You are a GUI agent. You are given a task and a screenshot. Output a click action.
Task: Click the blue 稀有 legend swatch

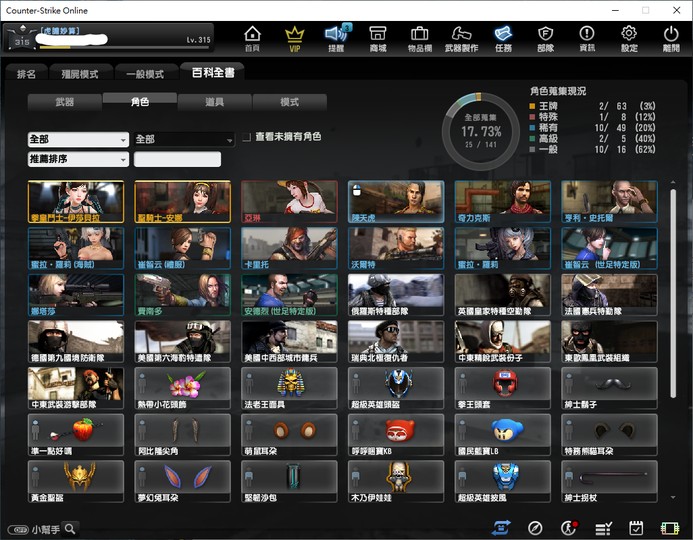(532, 128)
